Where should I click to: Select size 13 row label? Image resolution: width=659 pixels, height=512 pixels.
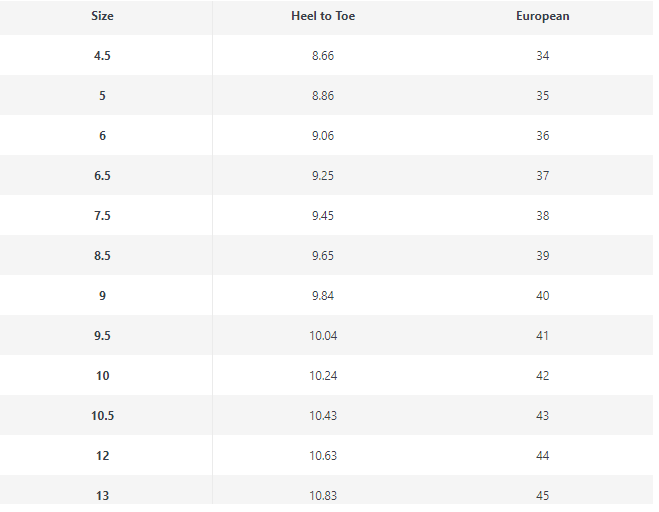[x=102, y=496]
